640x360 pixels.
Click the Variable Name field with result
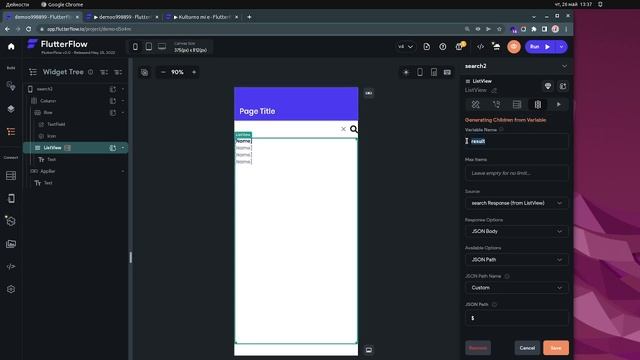(x=517, y=141)
